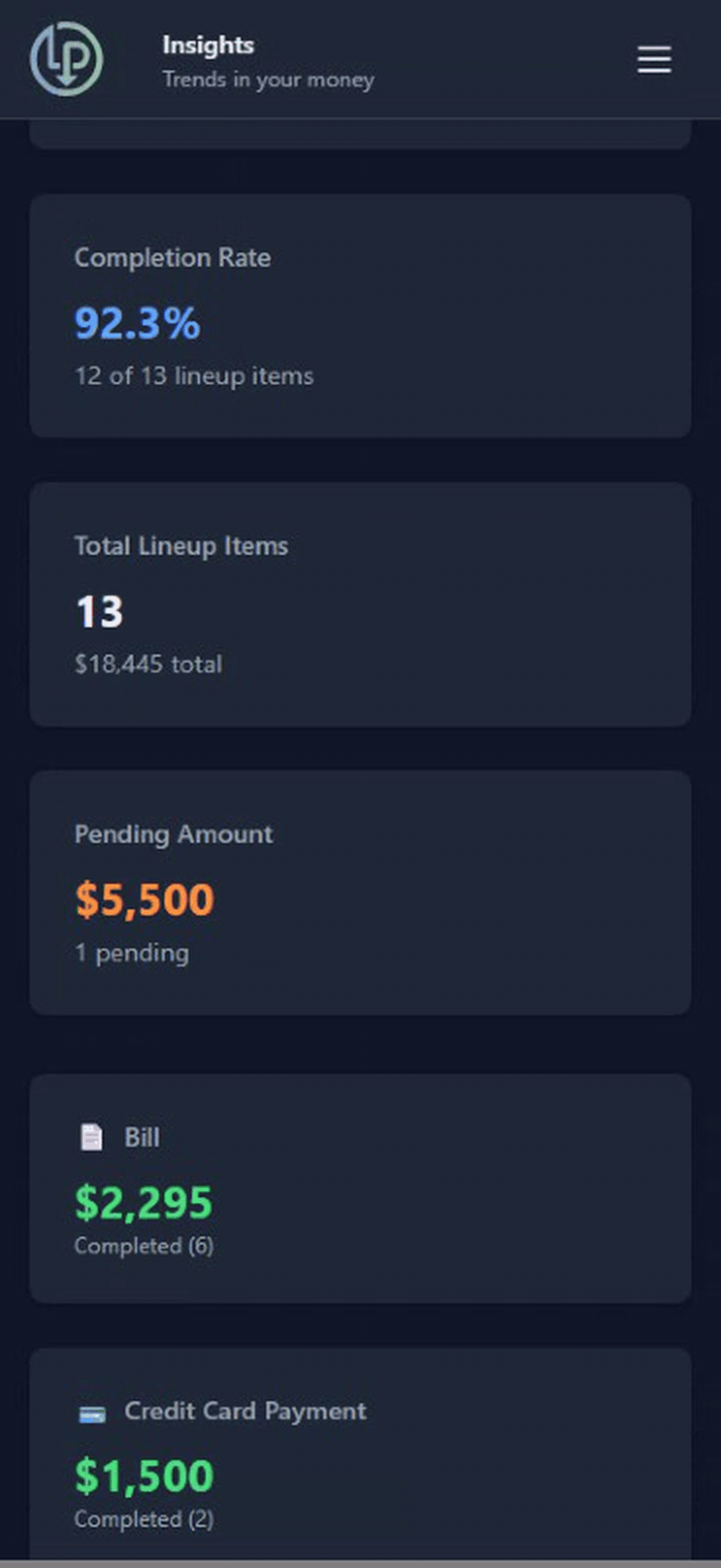The image size is (721, 1568).
Task: Click the "1 pending" label
Action: pyautogui.click(x=132, y=953)
